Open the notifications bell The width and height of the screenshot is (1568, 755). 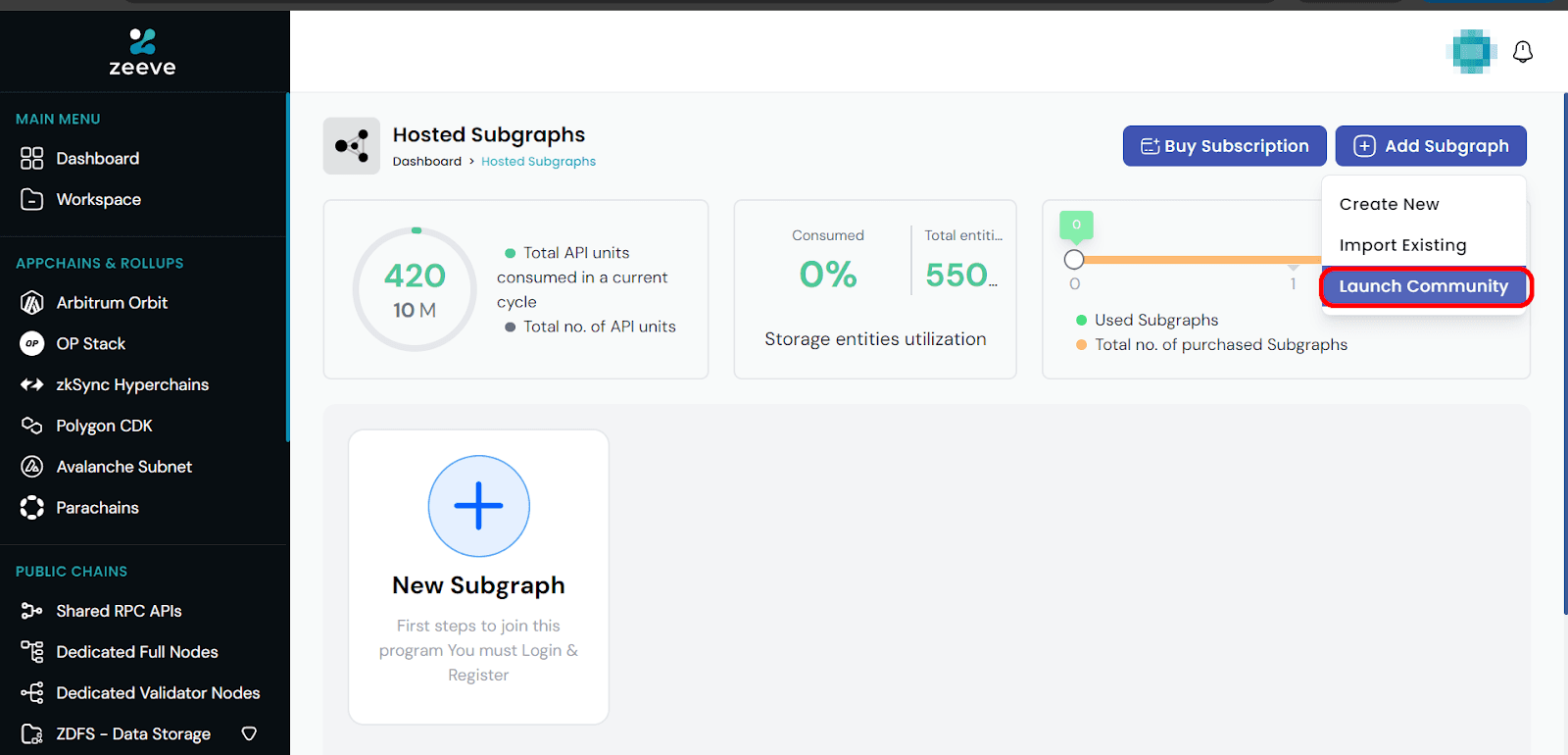pos(1523,52)
